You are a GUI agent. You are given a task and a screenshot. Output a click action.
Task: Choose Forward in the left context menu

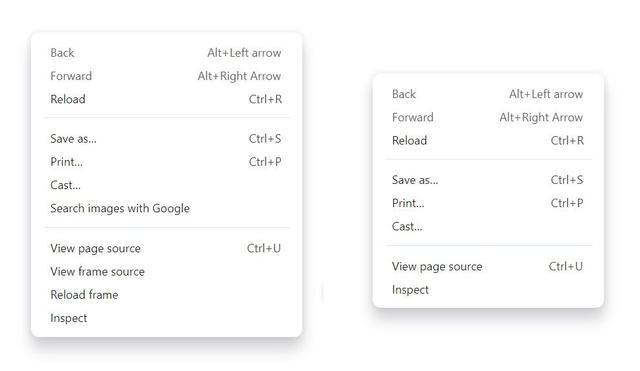167,76
